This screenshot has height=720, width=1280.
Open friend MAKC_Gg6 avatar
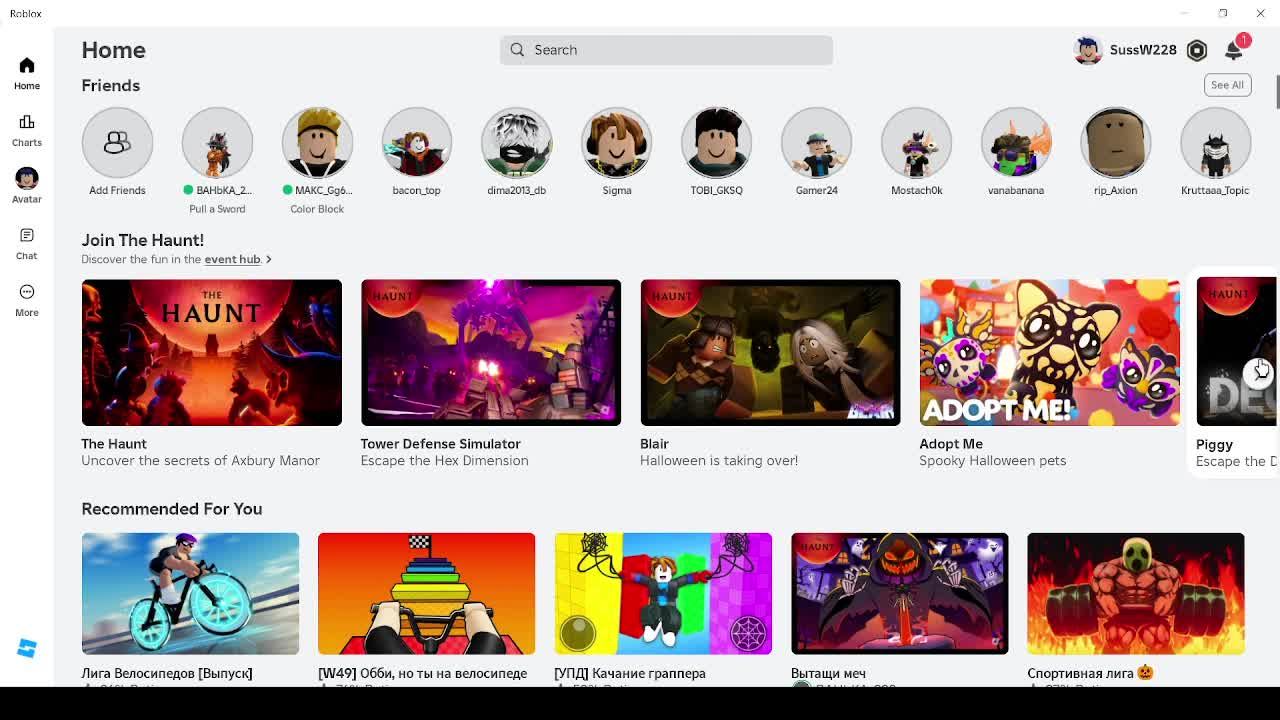[317, 142]
